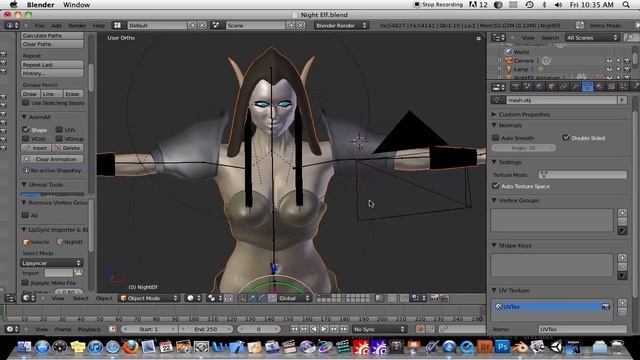This screenshot has width=640, height=360.
Task: Click the 3D manipulator toggle icon
Action: (242, 298)
